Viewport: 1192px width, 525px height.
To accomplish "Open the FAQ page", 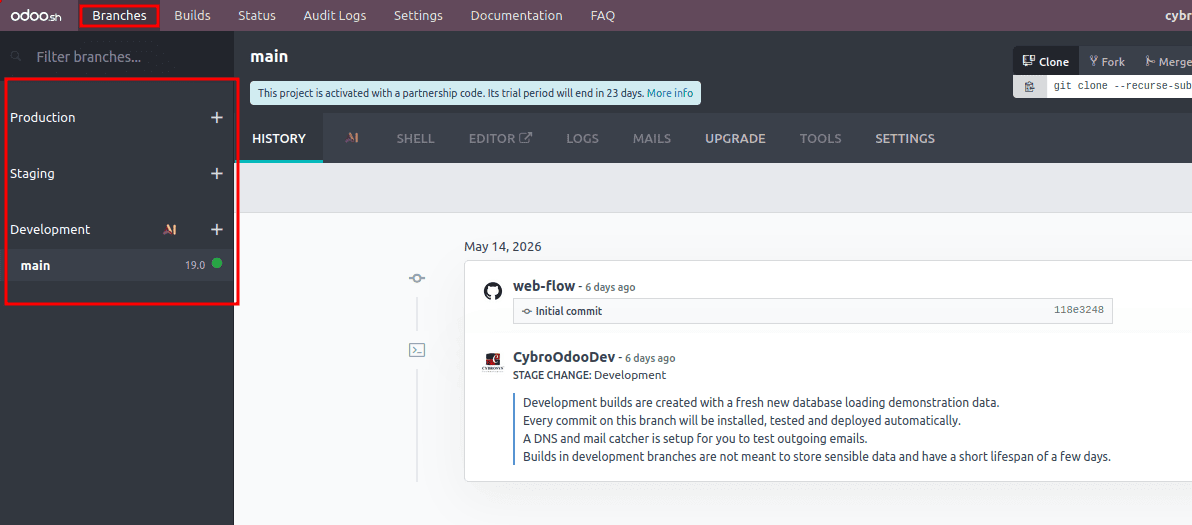I will [x=603, y=15].
